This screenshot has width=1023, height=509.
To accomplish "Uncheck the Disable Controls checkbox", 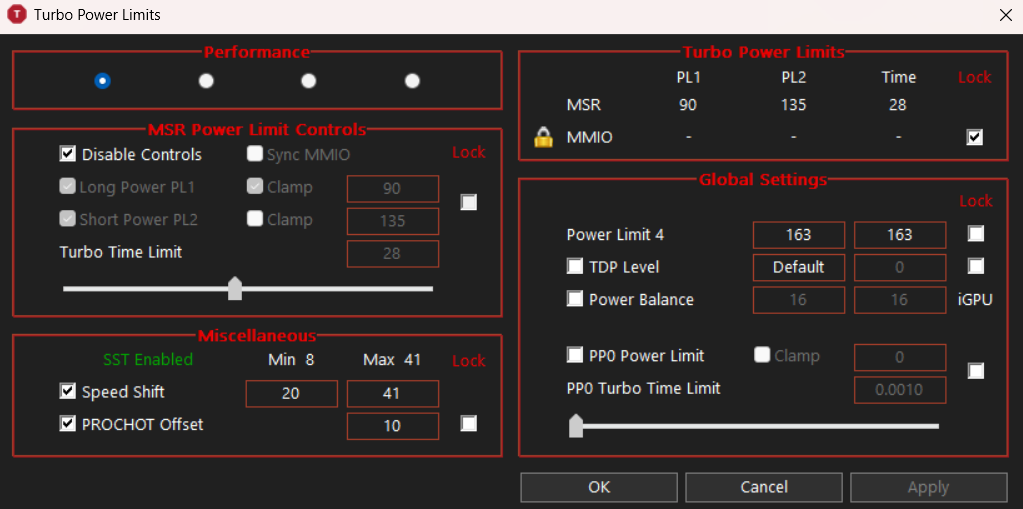I will pos(67,155).
